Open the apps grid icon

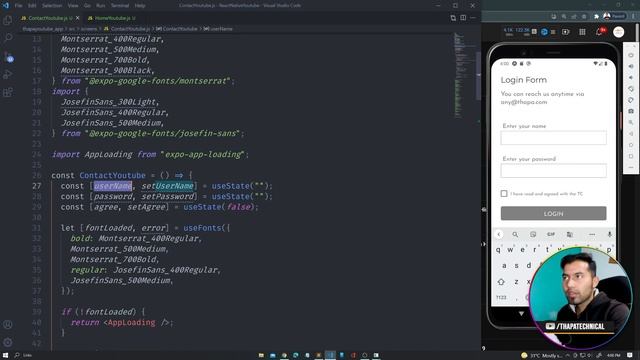[582, 32]
